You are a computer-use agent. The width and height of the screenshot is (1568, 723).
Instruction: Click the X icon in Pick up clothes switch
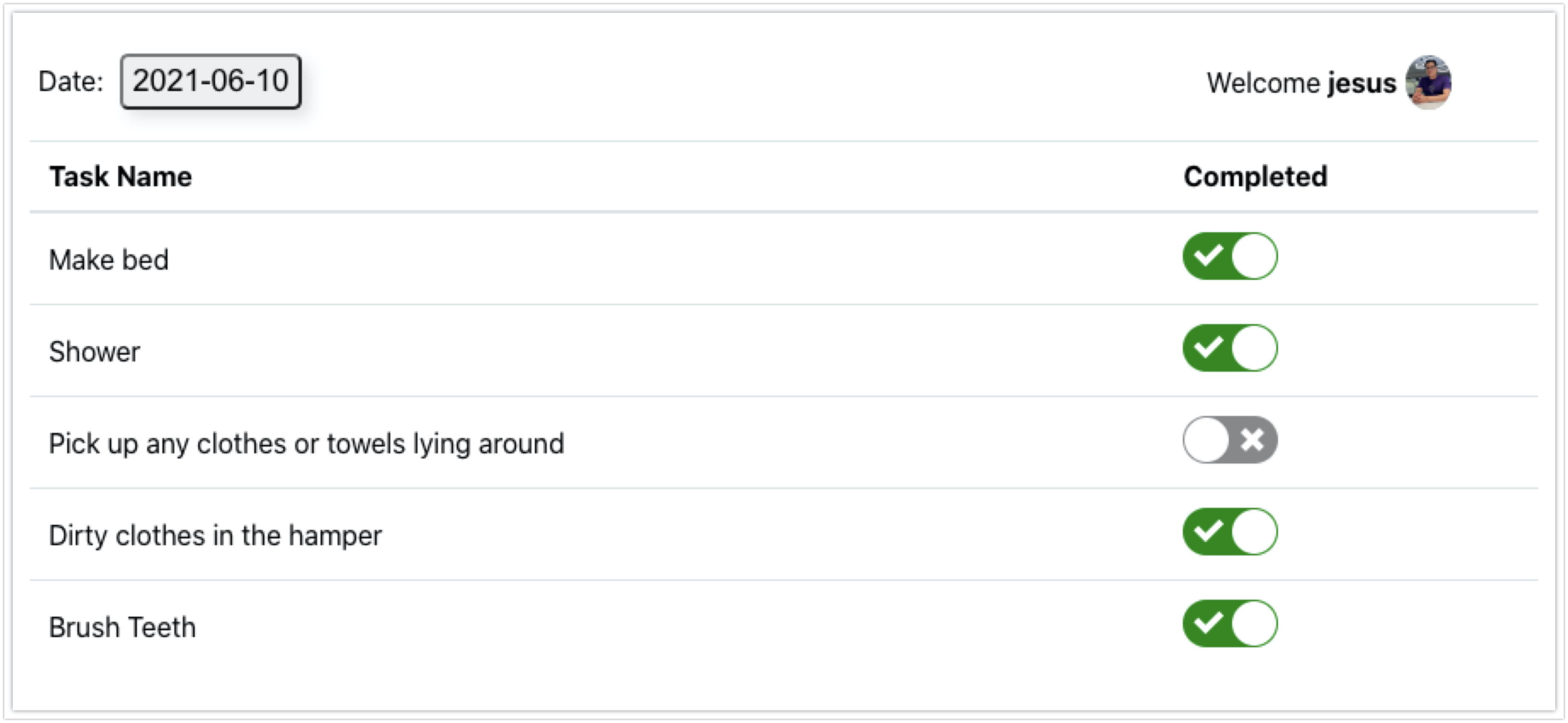point(1253,440)
